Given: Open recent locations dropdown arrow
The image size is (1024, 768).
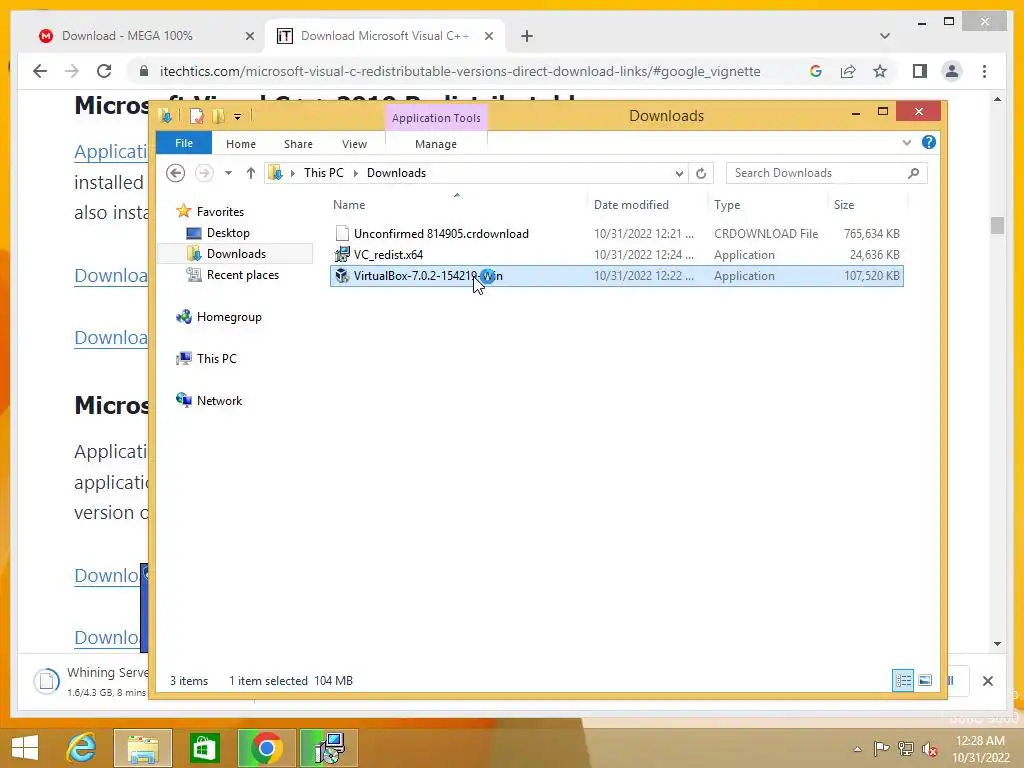Looking at the screenshot, I should (x=228, y=173).
